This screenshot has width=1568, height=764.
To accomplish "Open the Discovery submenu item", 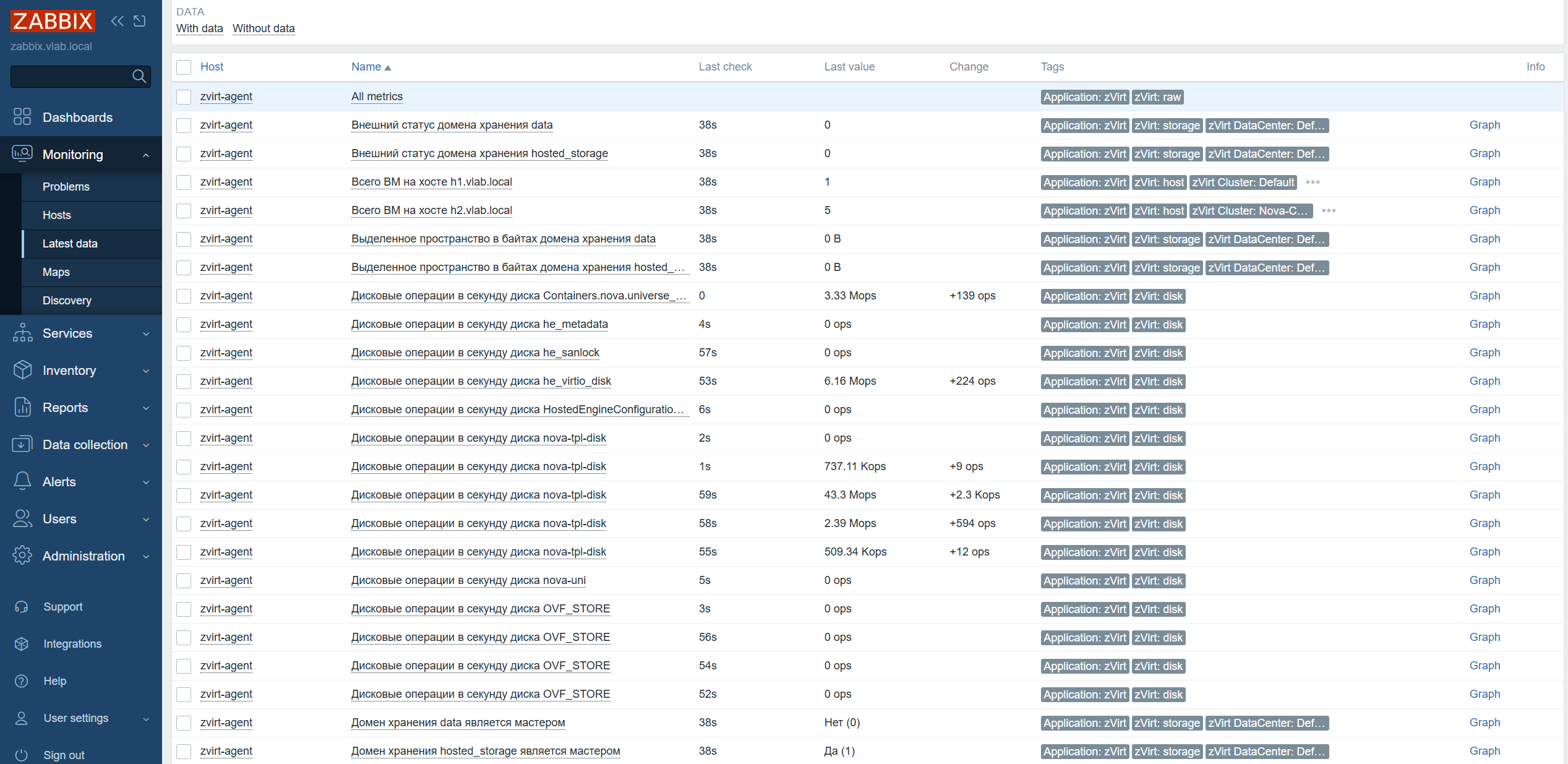I will coord(92,301).
